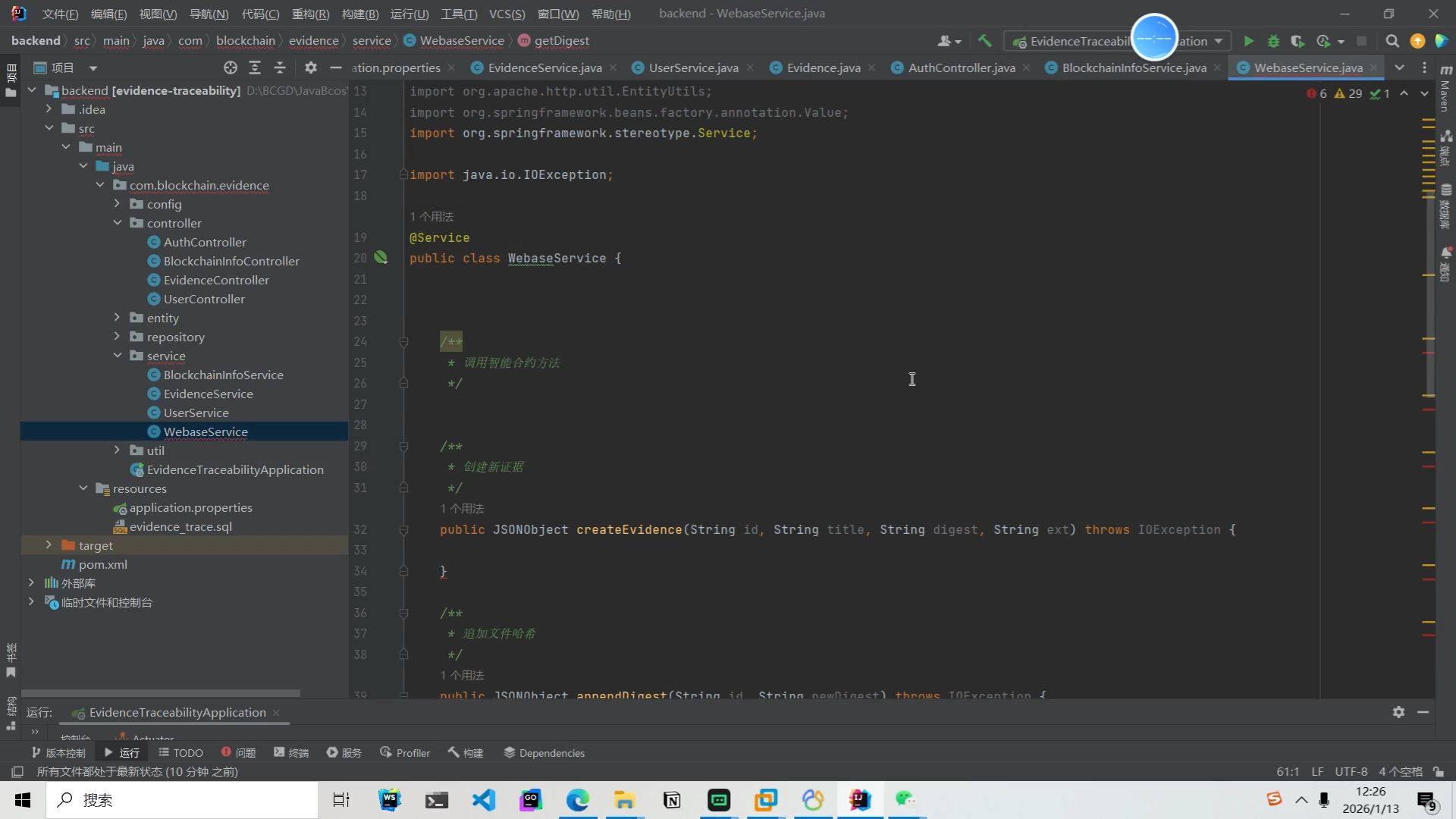Open the Database side panel
Viewport: 1456px width, 819px height.
click(x=1445, y=205)
